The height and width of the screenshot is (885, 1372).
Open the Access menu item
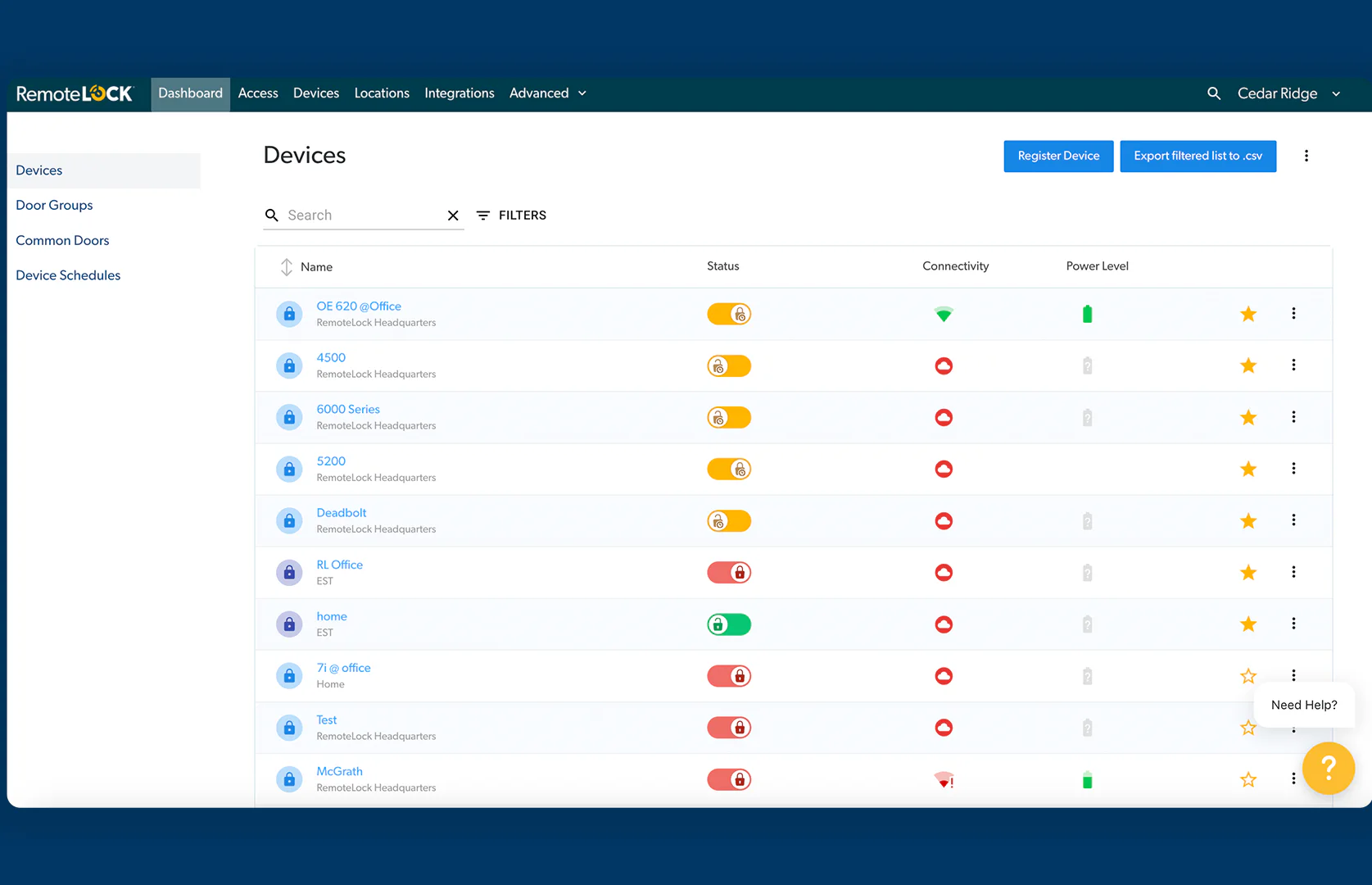click(258, 93)
